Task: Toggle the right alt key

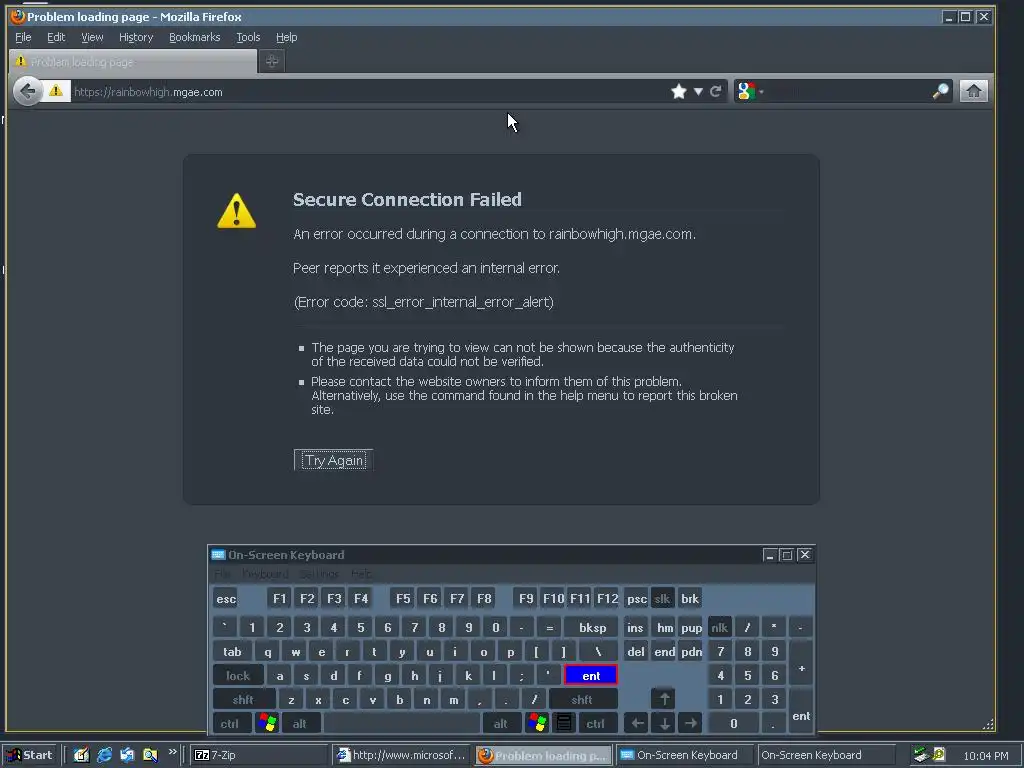Action: pos(500,724)
